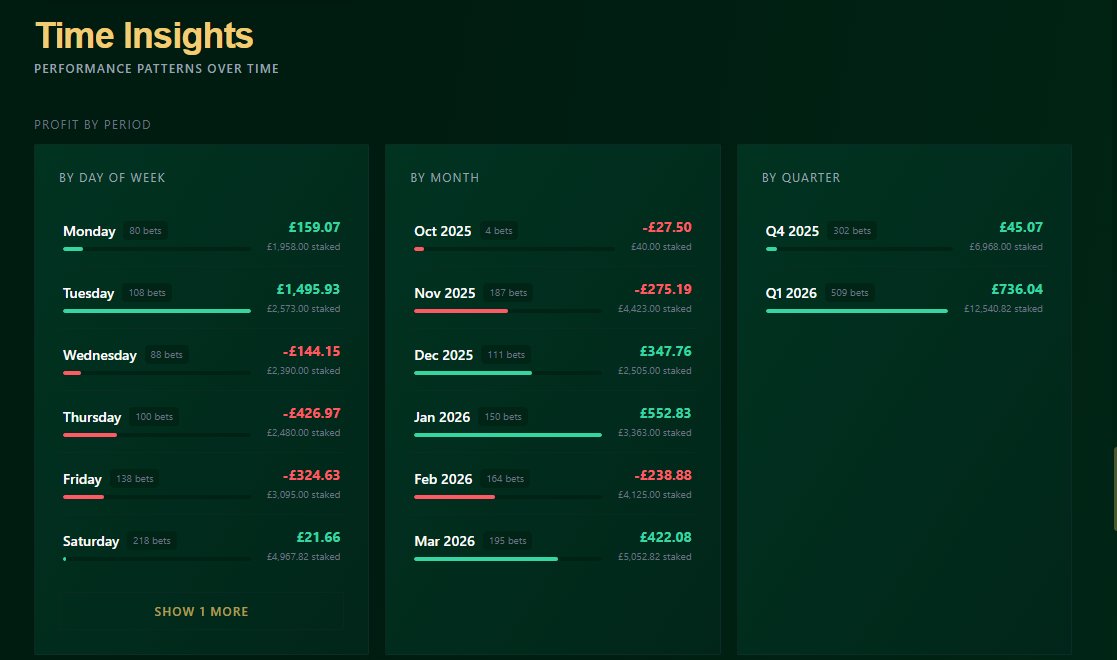Click the £6,968.00 staked amount

tap(1006, 247)
